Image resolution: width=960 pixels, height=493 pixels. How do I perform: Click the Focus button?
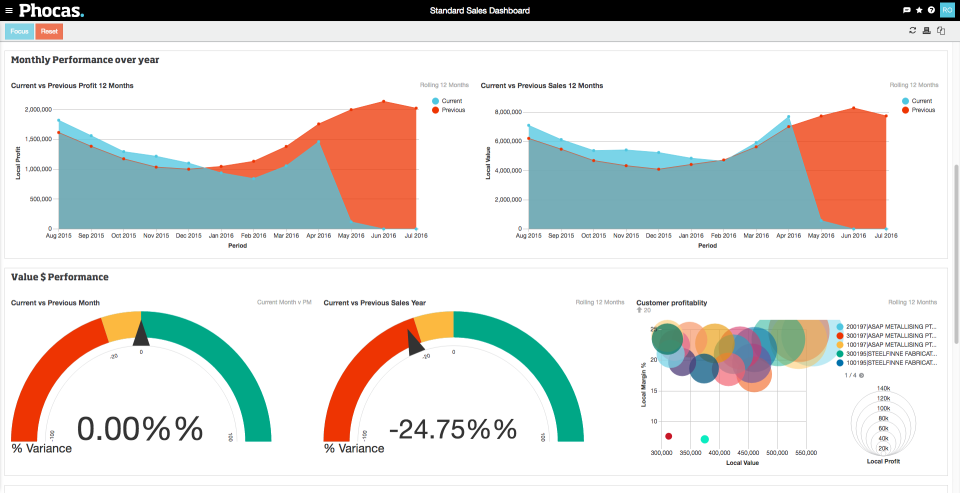tap(20, 31)
